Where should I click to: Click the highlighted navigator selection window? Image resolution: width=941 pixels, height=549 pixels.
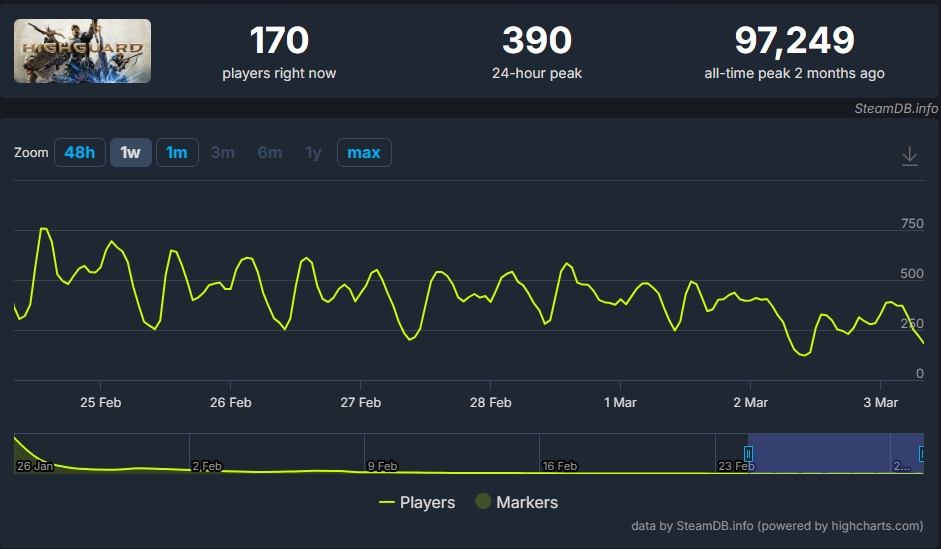coord(835,453)
